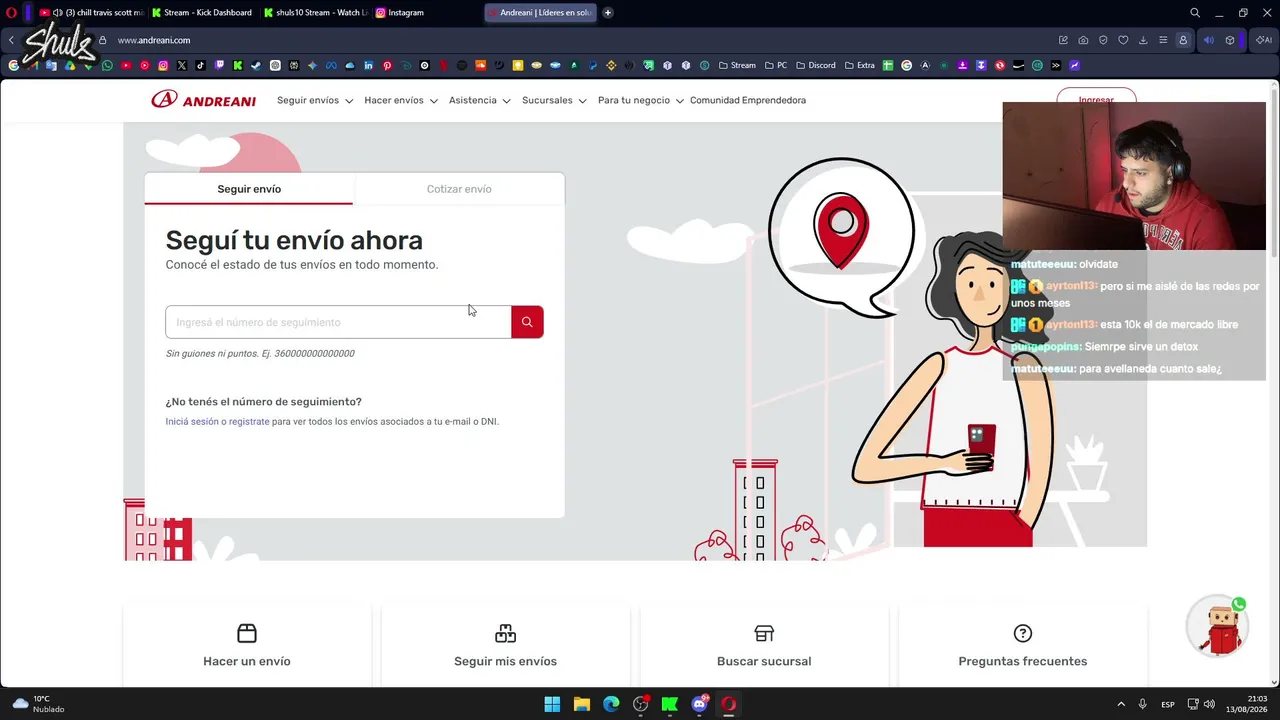Open the Stream bookmarks folder
Image resolution: width=1280 pixels, height=720 pixels.
click(737, 66)
